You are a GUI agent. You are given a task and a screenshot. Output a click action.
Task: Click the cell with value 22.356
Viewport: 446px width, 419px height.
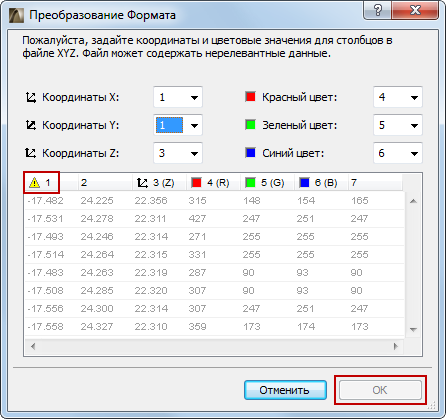coord(151,201)
